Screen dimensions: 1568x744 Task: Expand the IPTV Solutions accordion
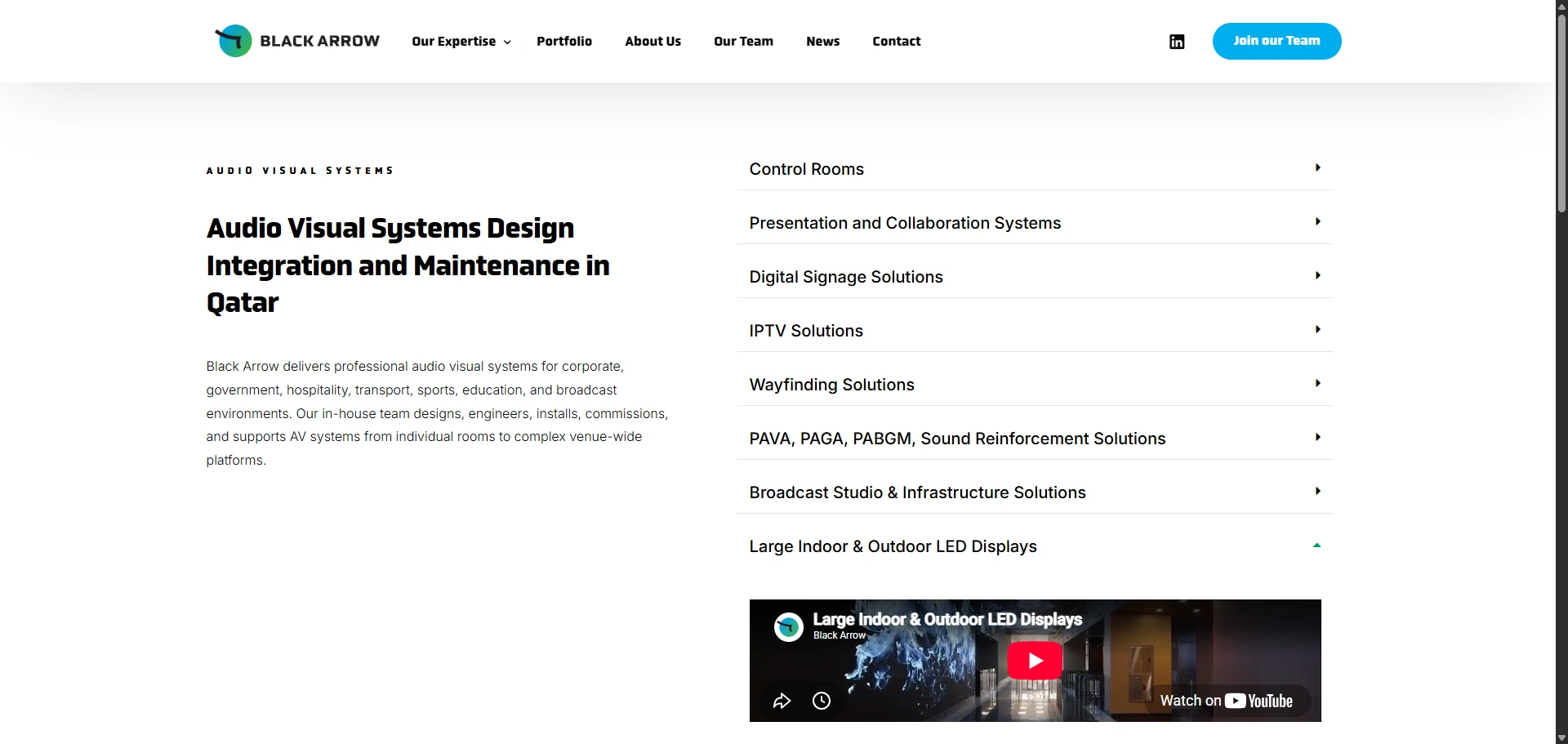point(1035,331)
